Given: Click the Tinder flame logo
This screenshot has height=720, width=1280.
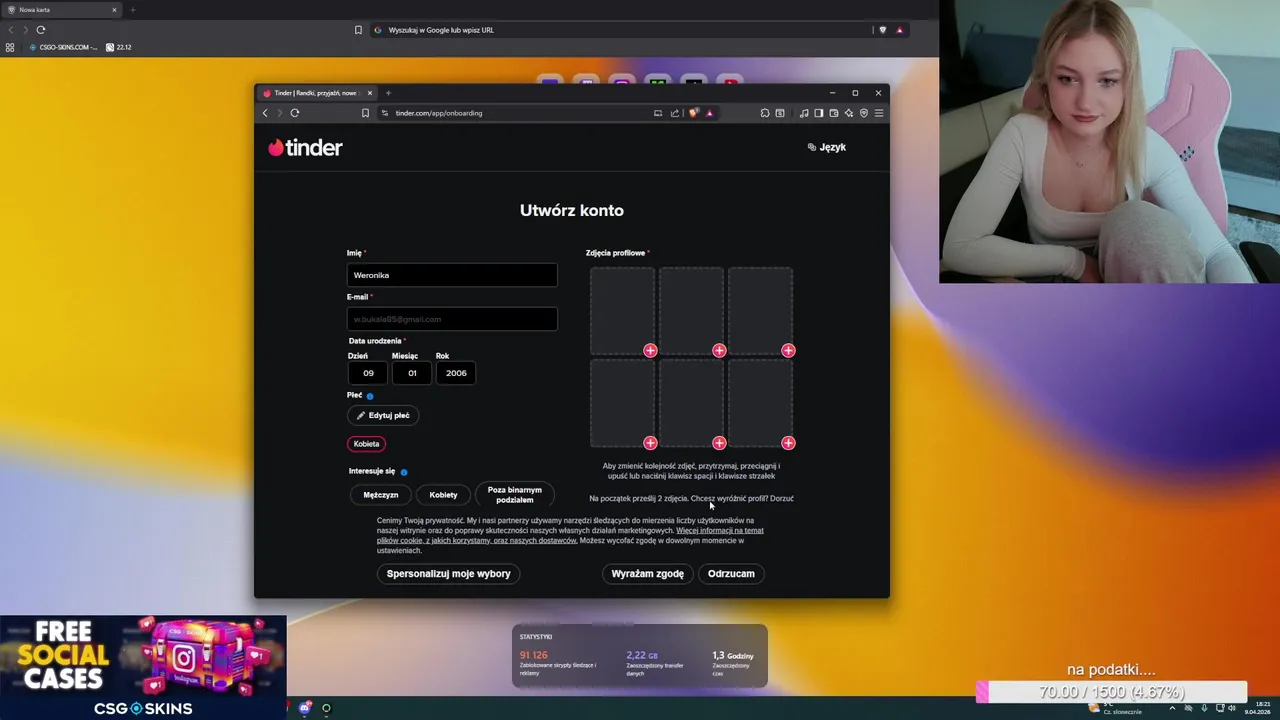Looking at the screenshot, I should point(305,148).
